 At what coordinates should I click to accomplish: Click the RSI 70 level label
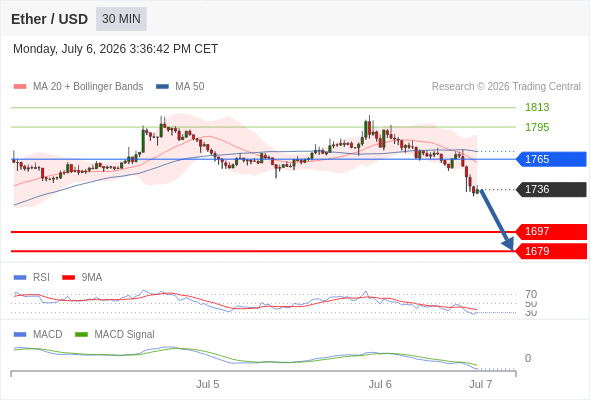pyautogui.click(x=531, y=294)
